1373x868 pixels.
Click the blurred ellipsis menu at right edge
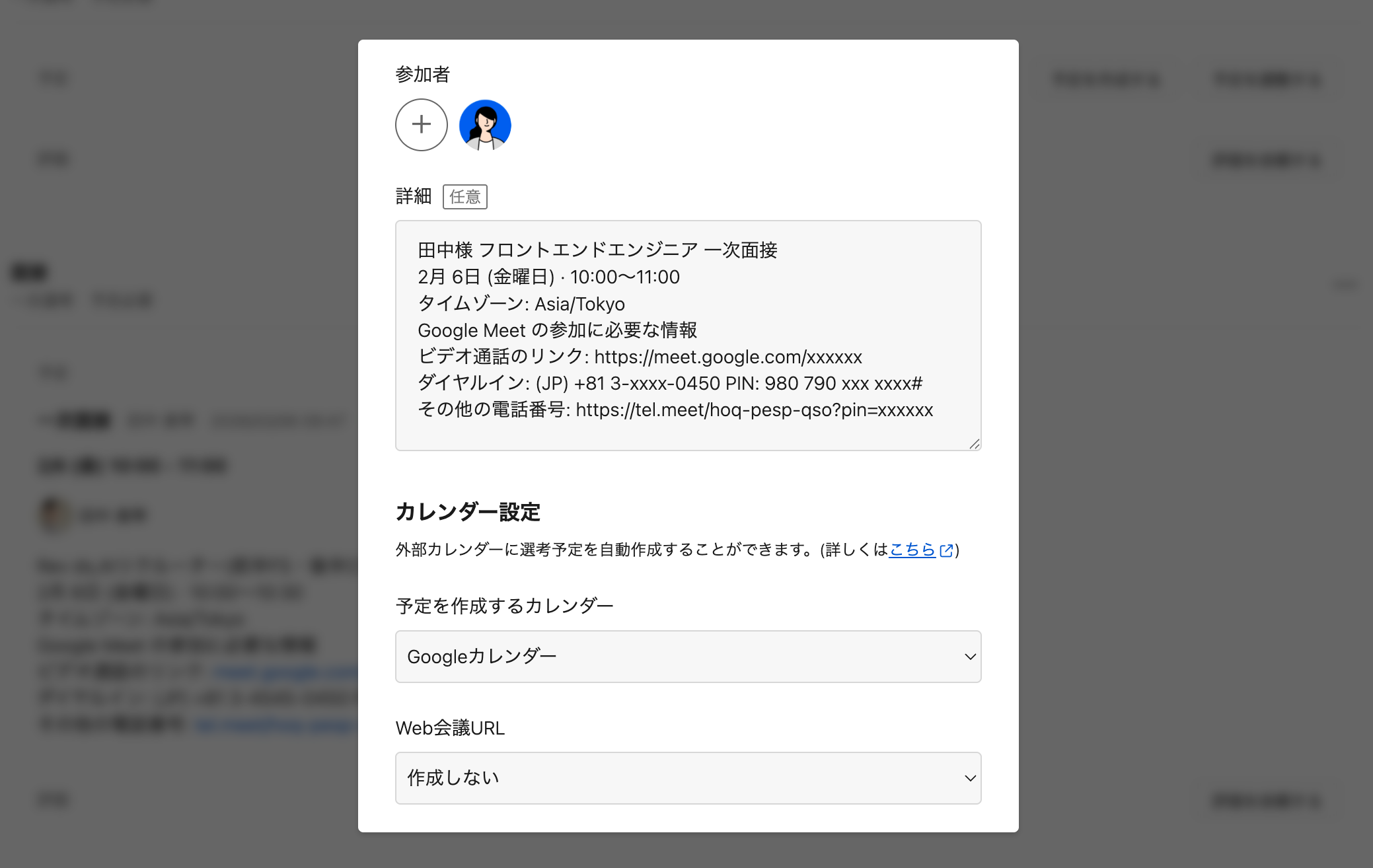click(x=1344, y=285)
